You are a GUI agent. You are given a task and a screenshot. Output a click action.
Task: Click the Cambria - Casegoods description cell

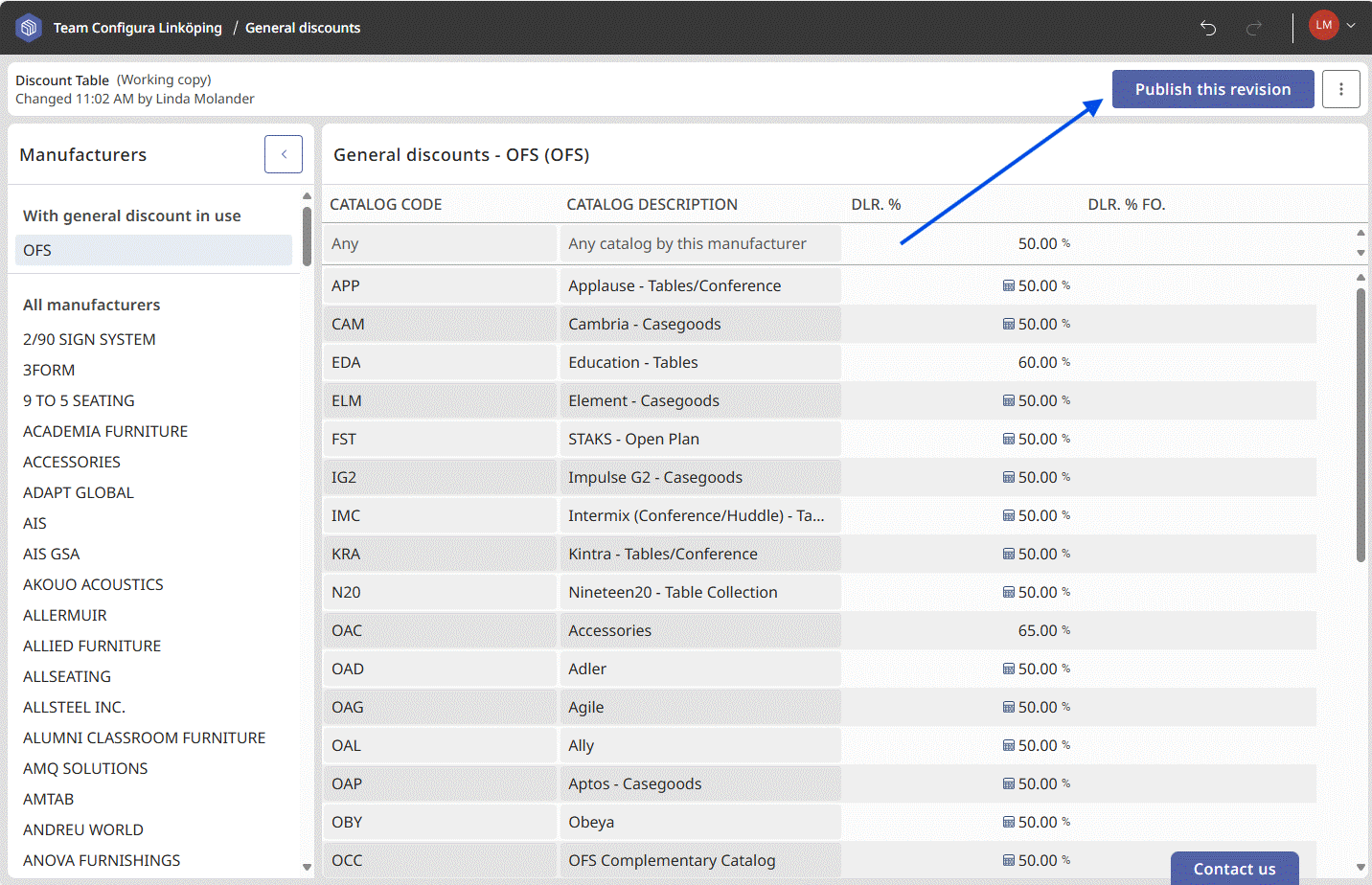tap(700, 324)
